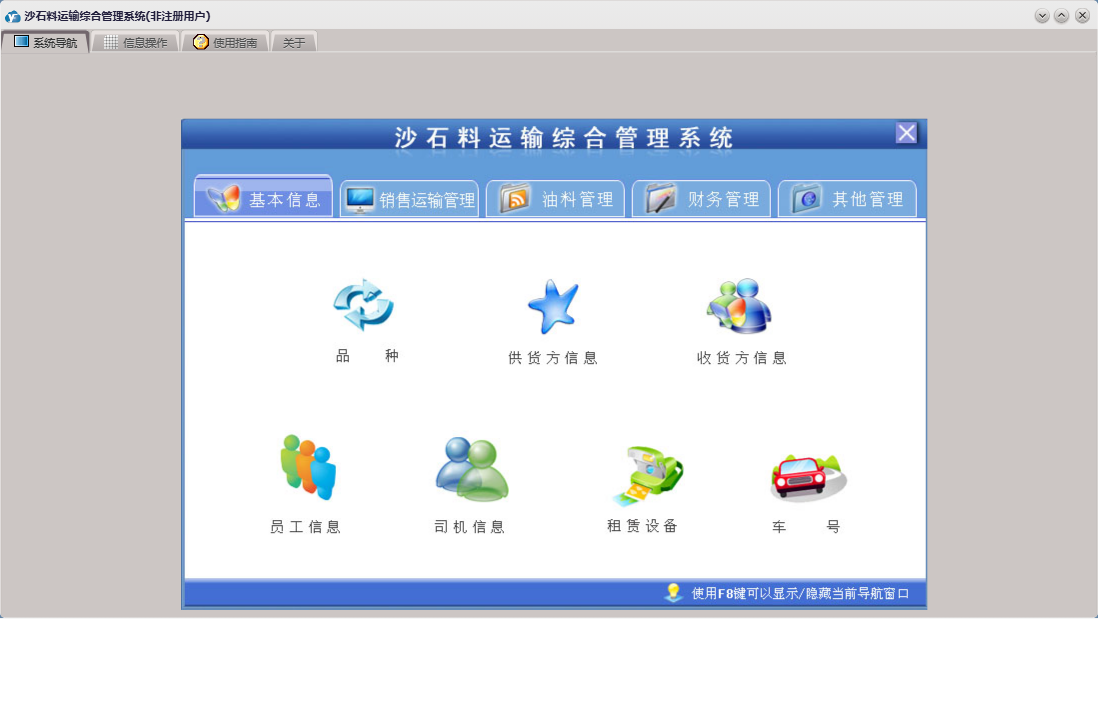Click the 车号 text label
The width and height of the screenshot is (1098, 711).
[806, 527]
